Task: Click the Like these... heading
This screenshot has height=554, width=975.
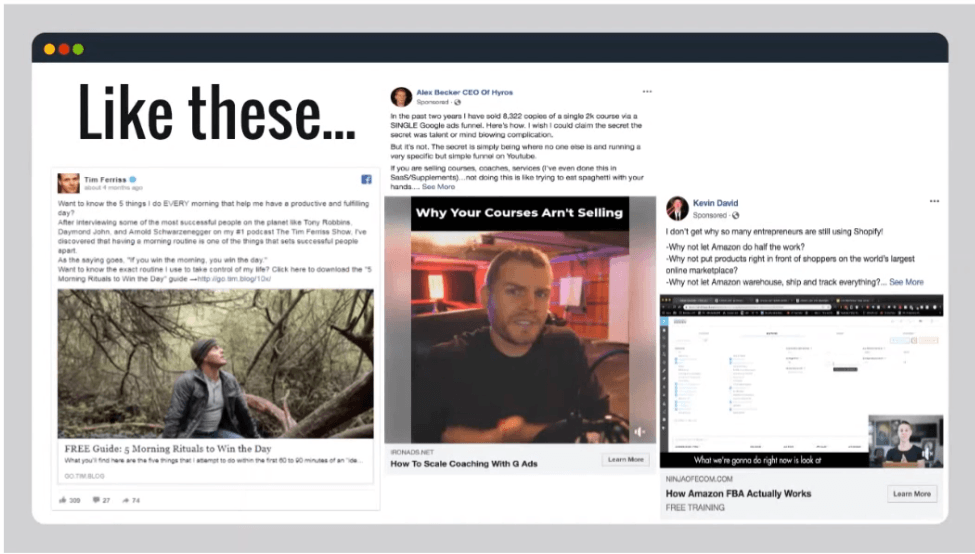Action: click(216, 113)
